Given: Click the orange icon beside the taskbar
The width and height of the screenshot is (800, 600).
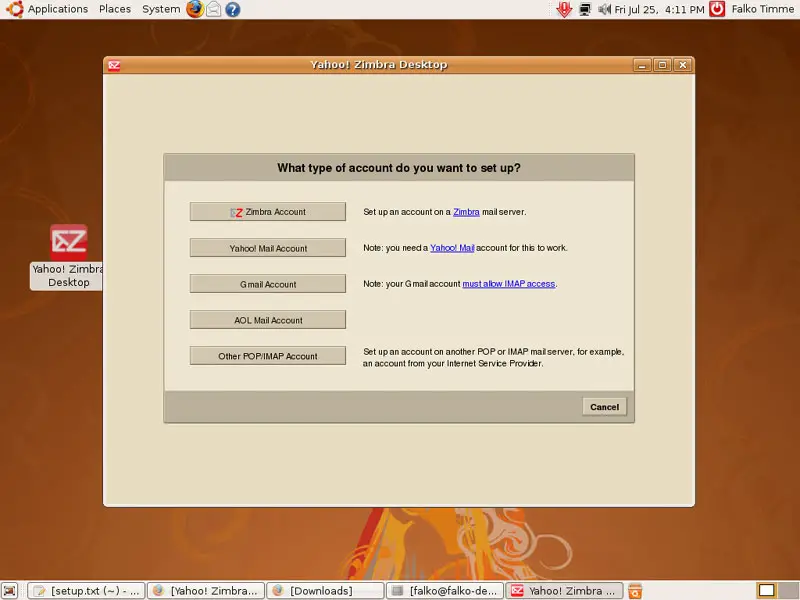Looking at the screenshot, I should (635, 591).
